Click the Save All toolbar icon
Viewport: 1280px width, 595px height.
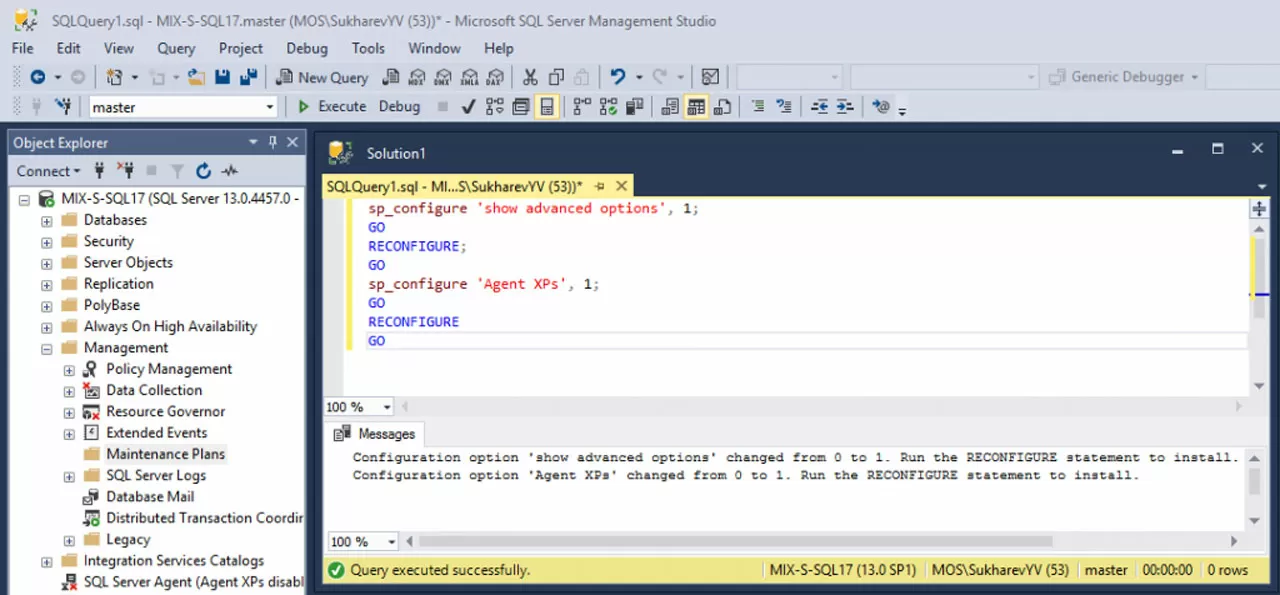pos(247,77)
